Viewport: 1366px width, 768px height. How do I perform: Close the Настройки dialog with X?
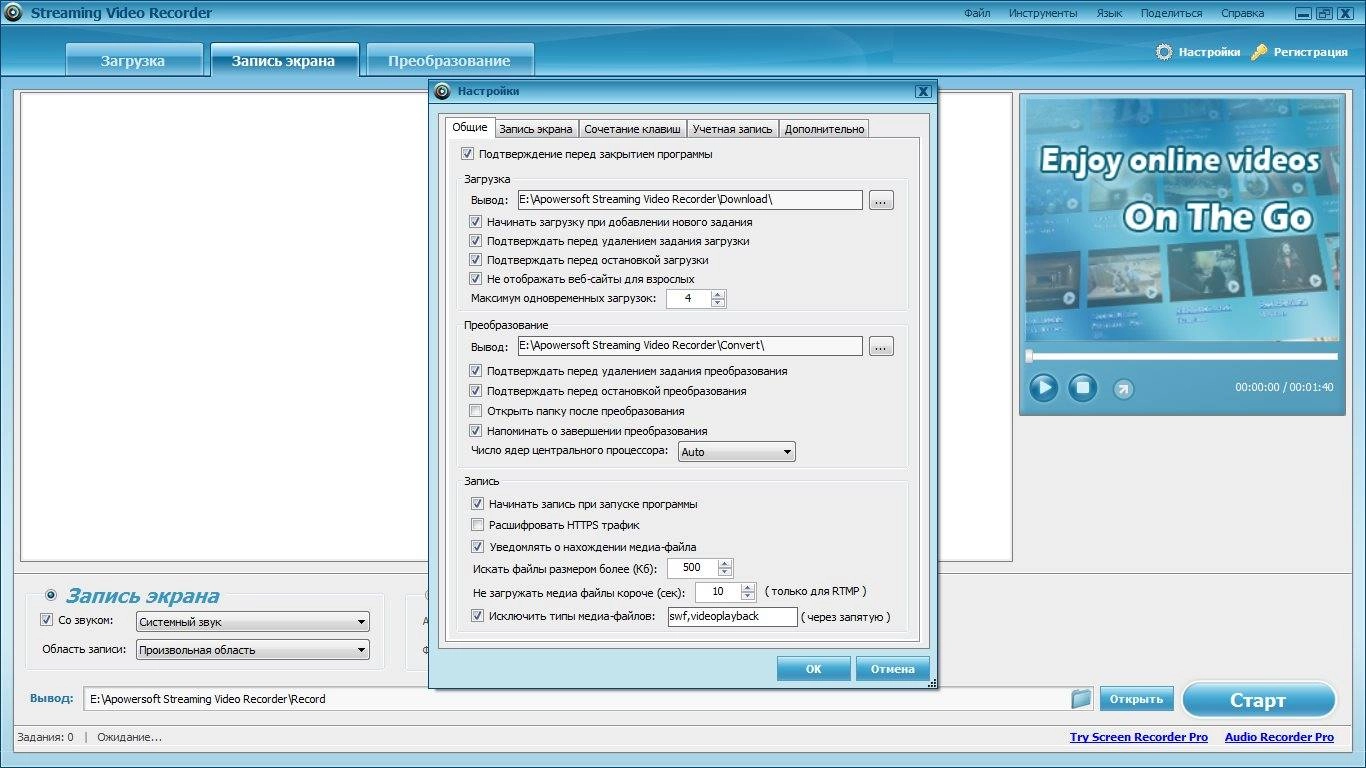[x=922, y=91]
